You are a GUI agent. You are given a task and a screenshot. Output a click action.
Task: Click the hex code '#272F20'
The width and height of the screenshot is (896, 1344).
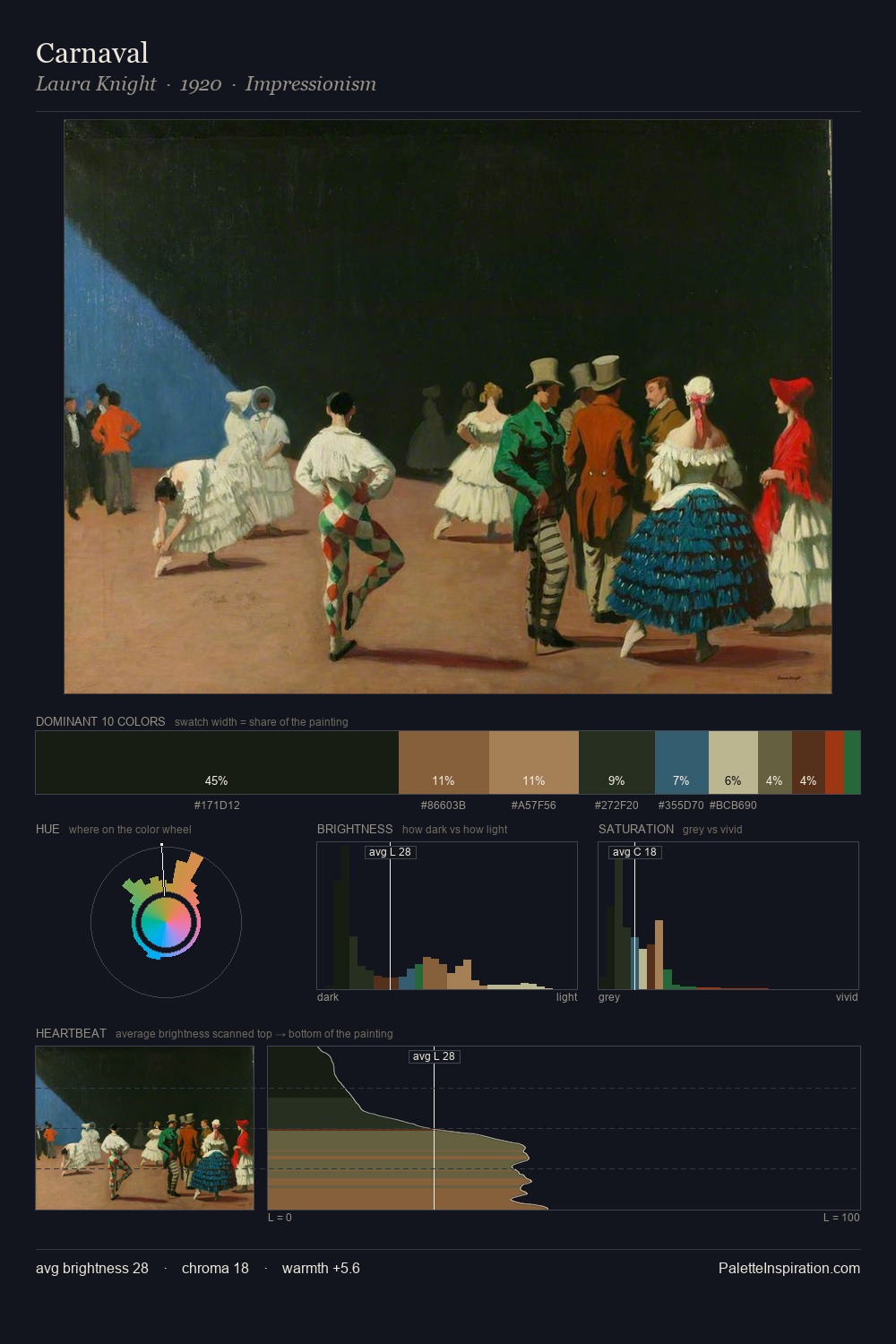(x=616, y=805)
